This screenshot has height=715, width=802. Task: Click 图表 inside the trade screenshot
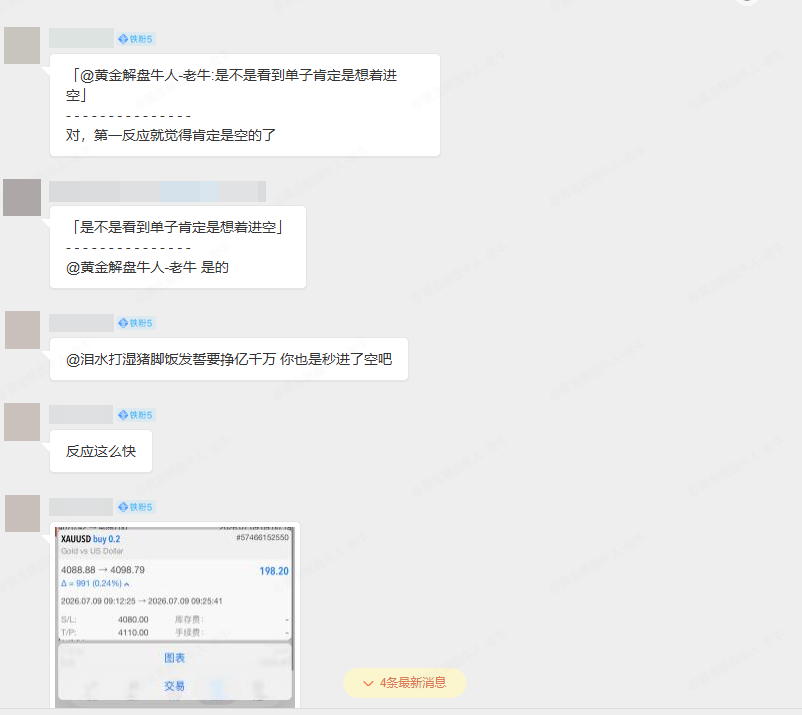coord(174,658)
